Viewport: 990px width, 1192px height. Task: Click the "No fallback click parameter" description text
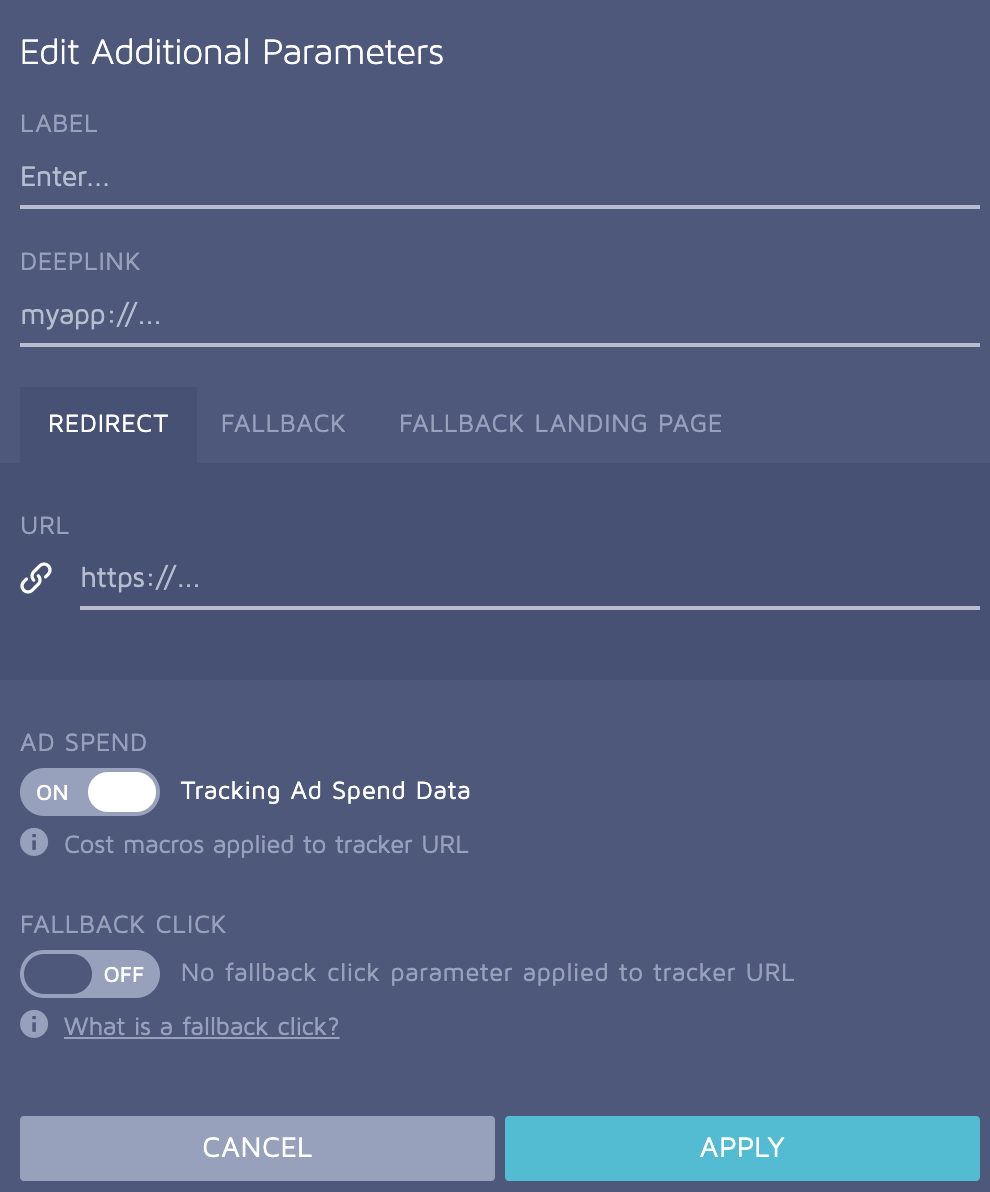487,973
